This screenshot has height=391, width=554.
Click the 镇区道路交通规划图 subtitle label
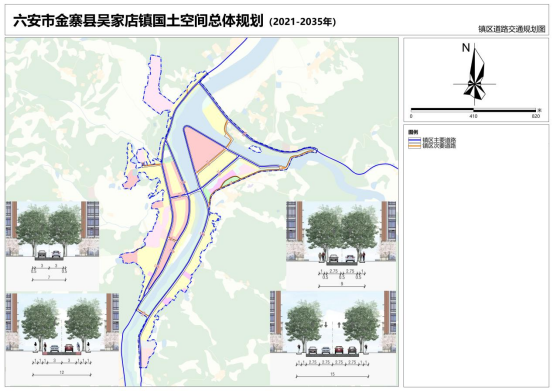point(512,29)
